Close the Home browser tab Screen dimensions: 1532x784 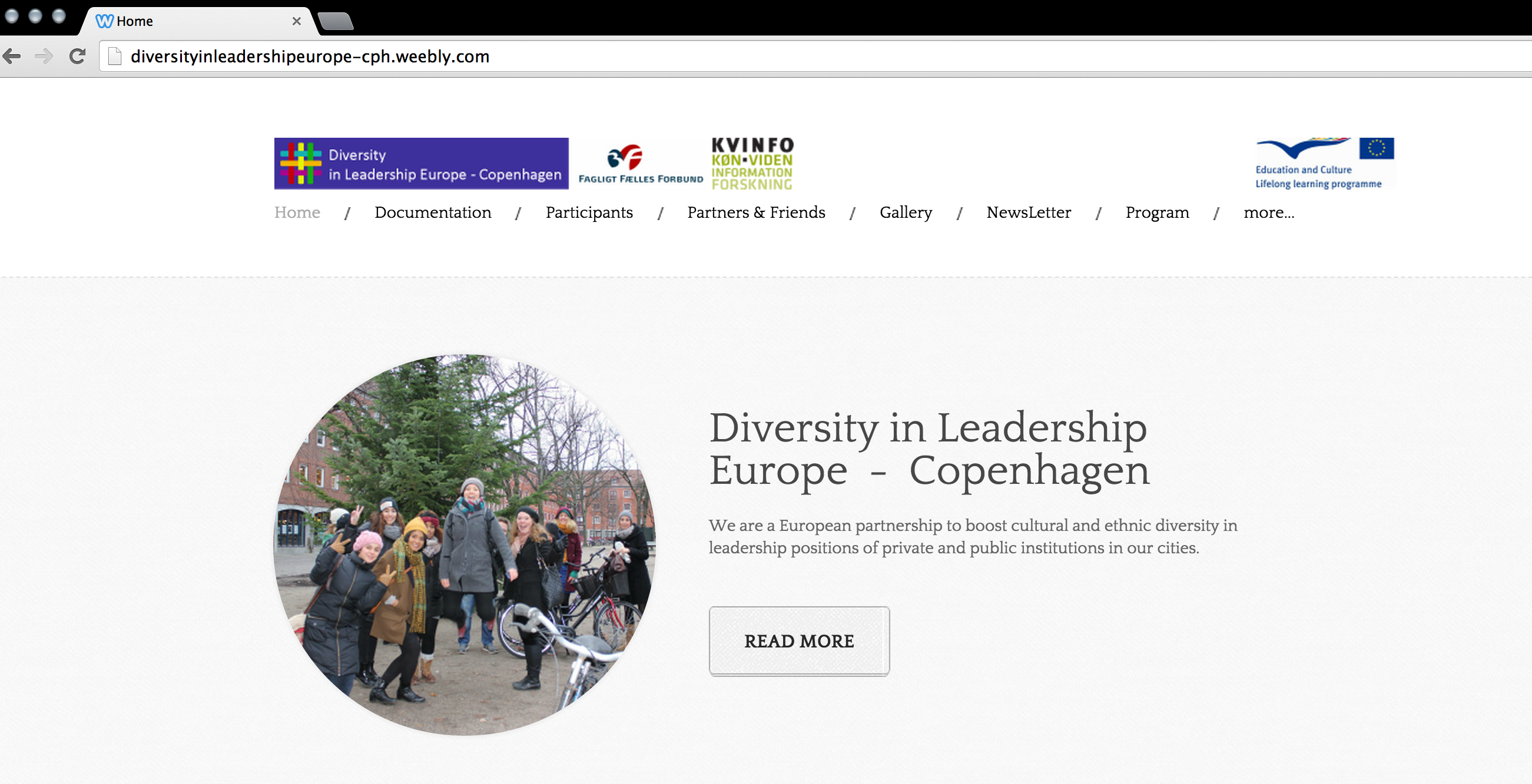coord(297,21)
